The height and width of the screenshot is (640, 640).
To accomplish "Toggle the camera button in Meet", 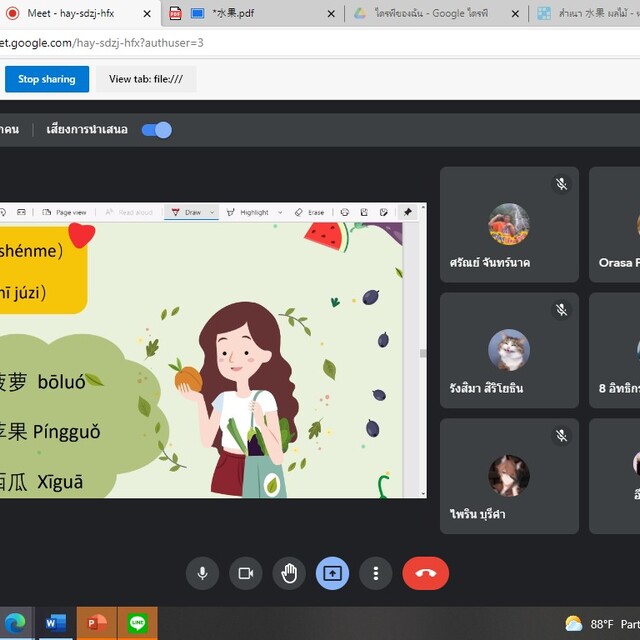I will (x=245, y=573).
